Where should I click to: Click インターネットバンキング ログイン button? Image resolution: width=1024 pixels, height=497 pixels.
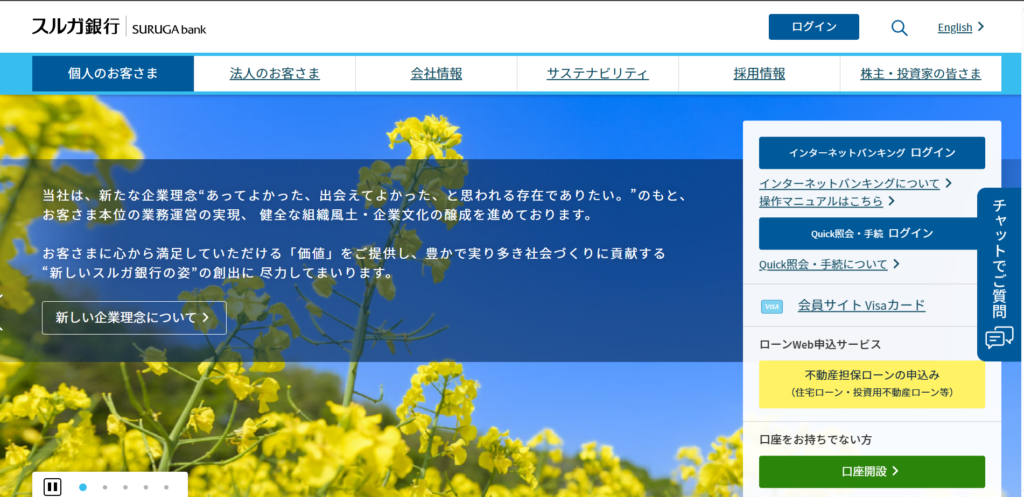(x=872, y=153)
